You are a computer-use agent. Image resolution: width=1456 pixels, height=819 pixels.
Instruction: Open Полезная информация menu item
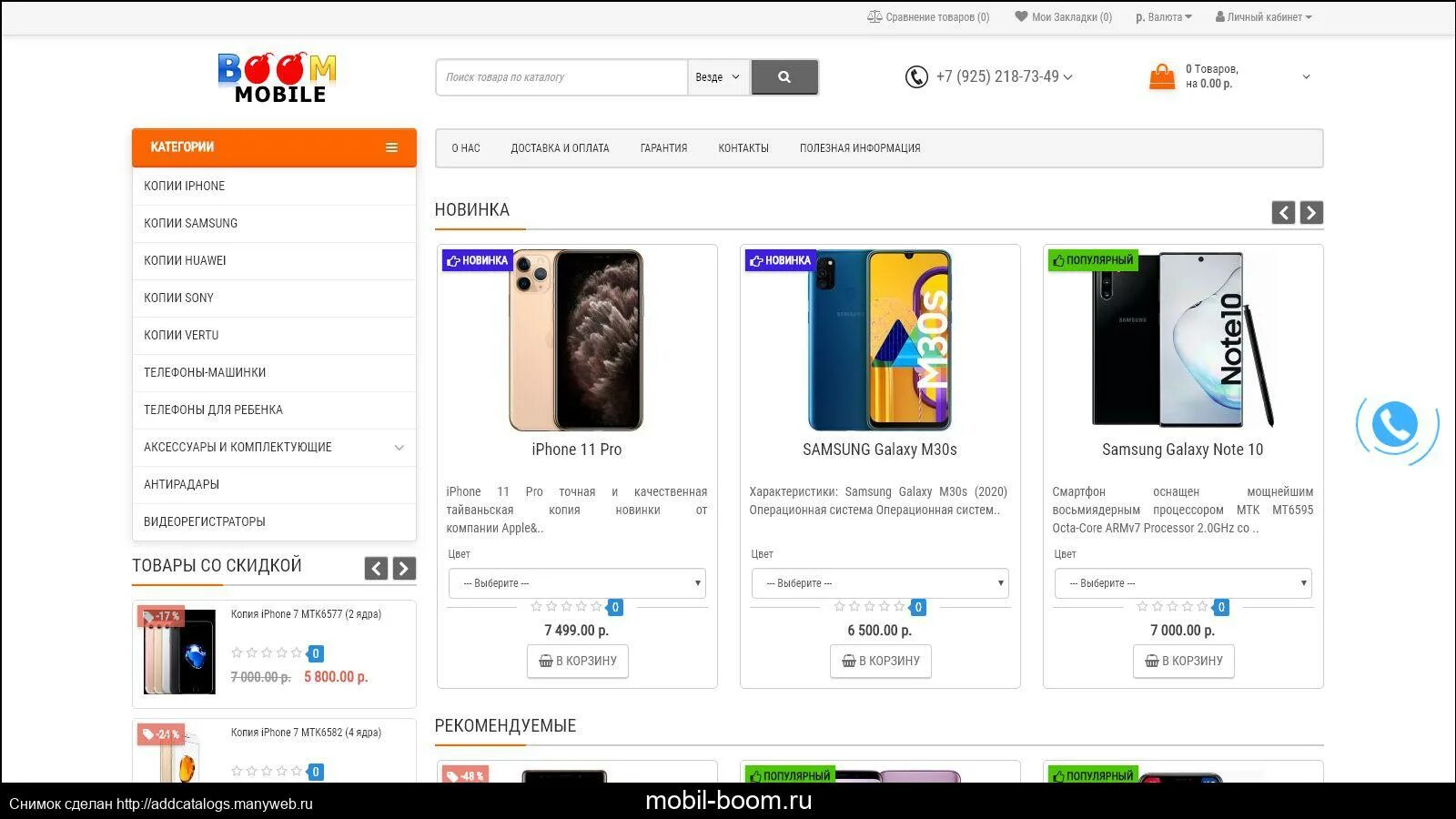coord(860,148)
